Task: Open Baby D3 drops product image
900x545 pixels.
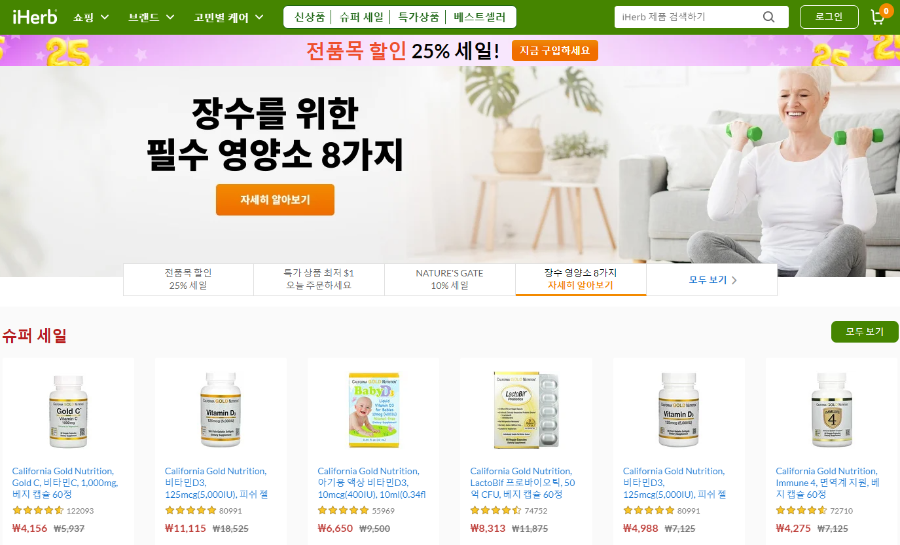Action: [x=374, y=411]
